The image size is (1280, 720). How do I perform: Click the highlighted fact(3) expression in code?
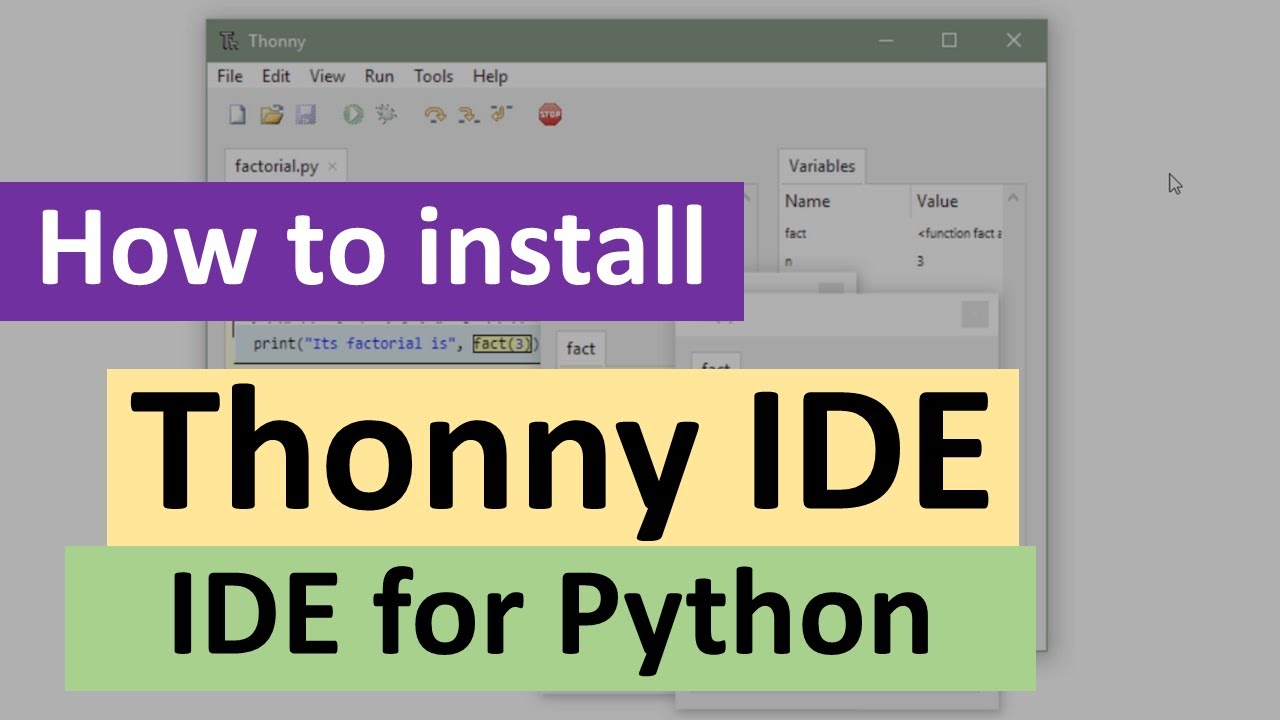point(504,344)
